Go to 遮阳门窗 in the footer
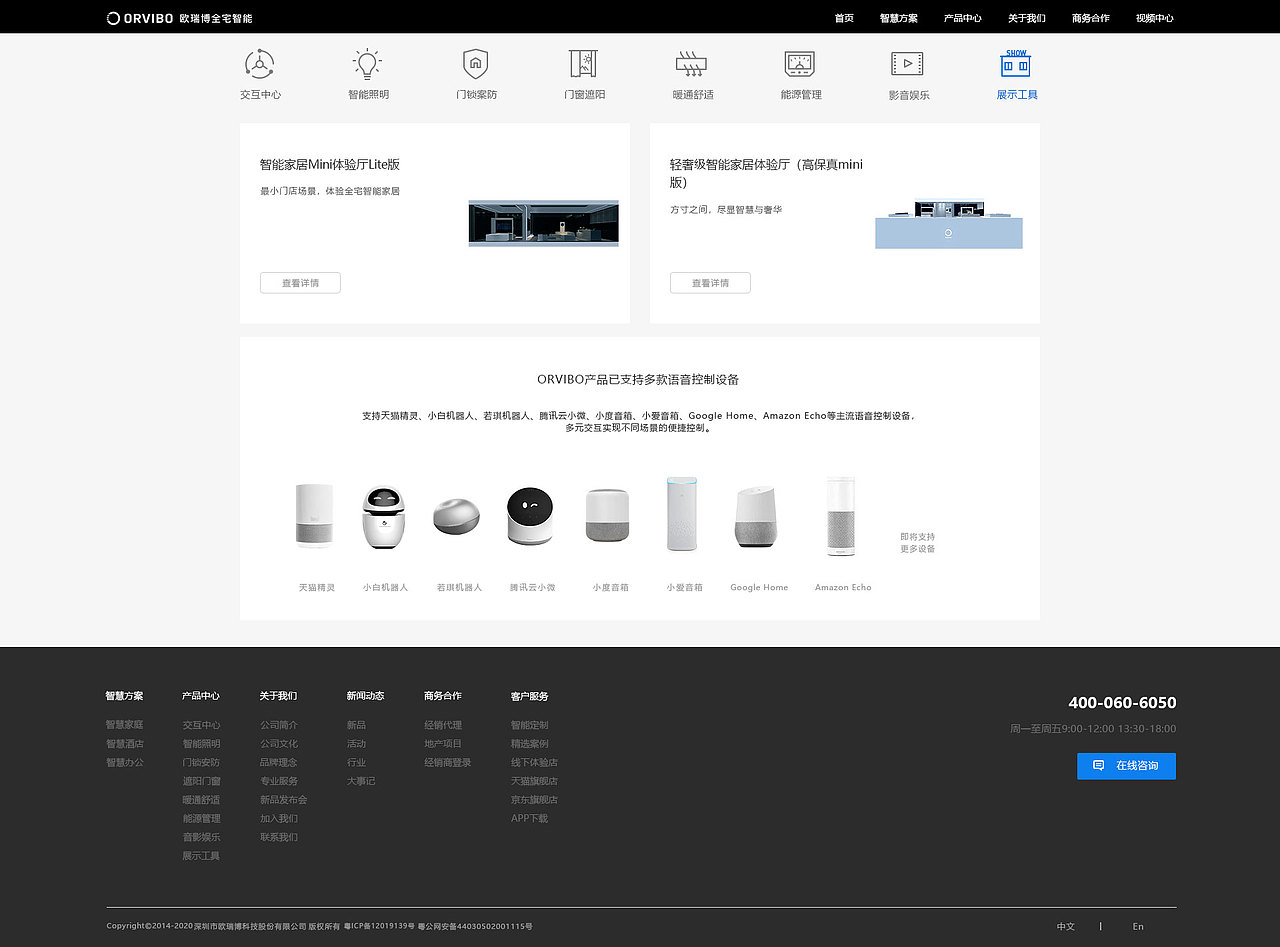1280x947 pixels. point(201,781)
